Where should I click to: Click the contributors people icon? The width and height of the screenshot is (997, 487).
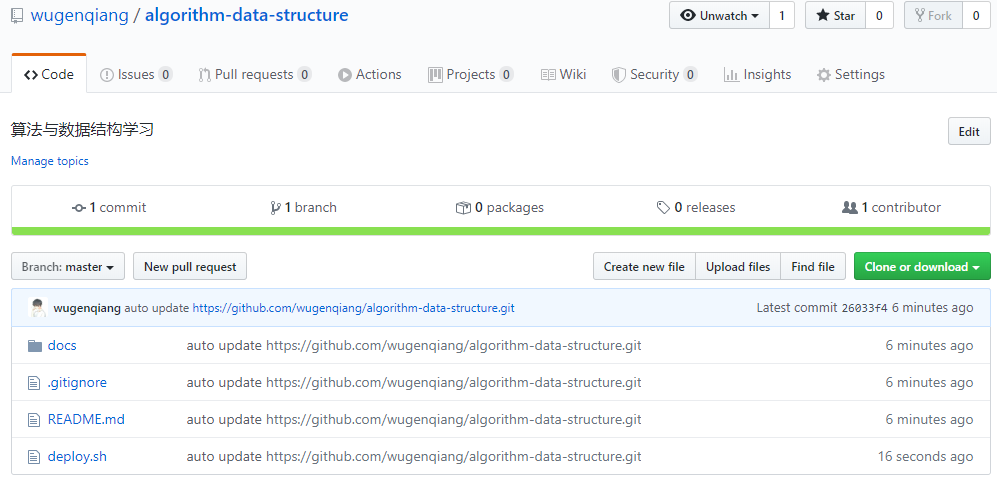pos(850,208)
